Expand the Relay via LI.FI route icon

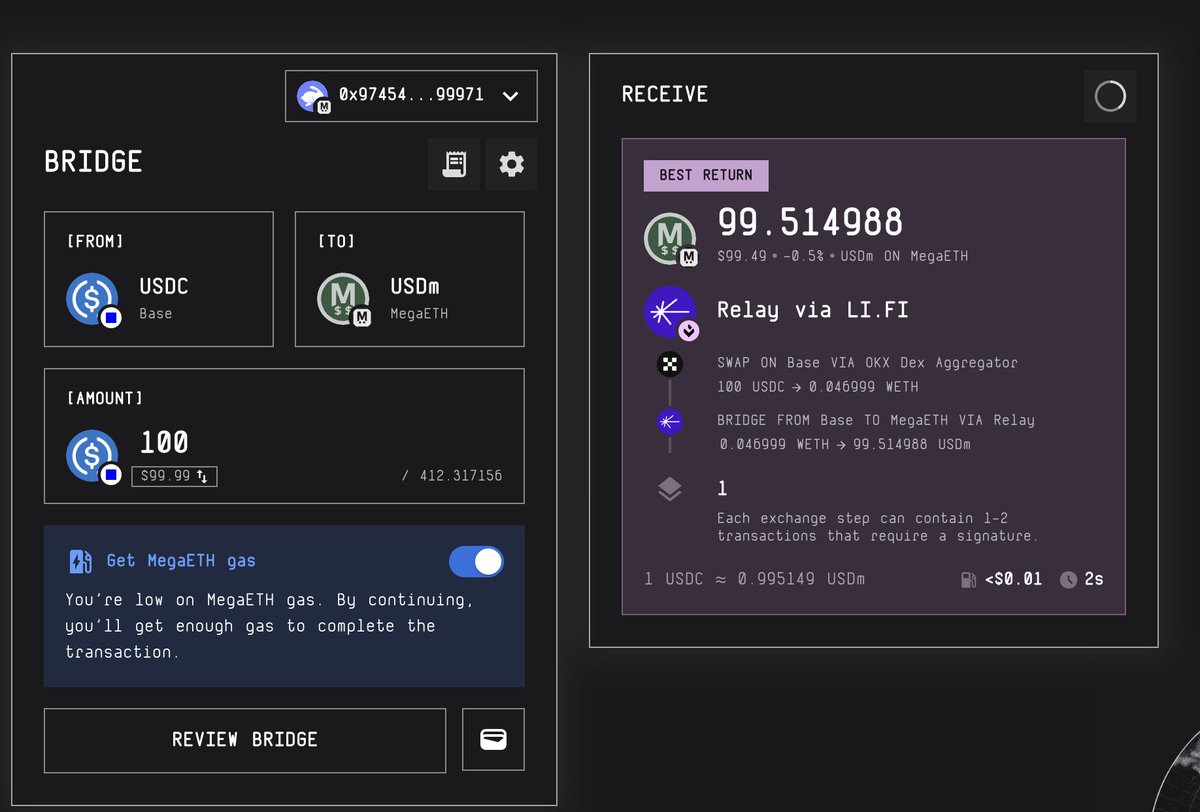670,312
